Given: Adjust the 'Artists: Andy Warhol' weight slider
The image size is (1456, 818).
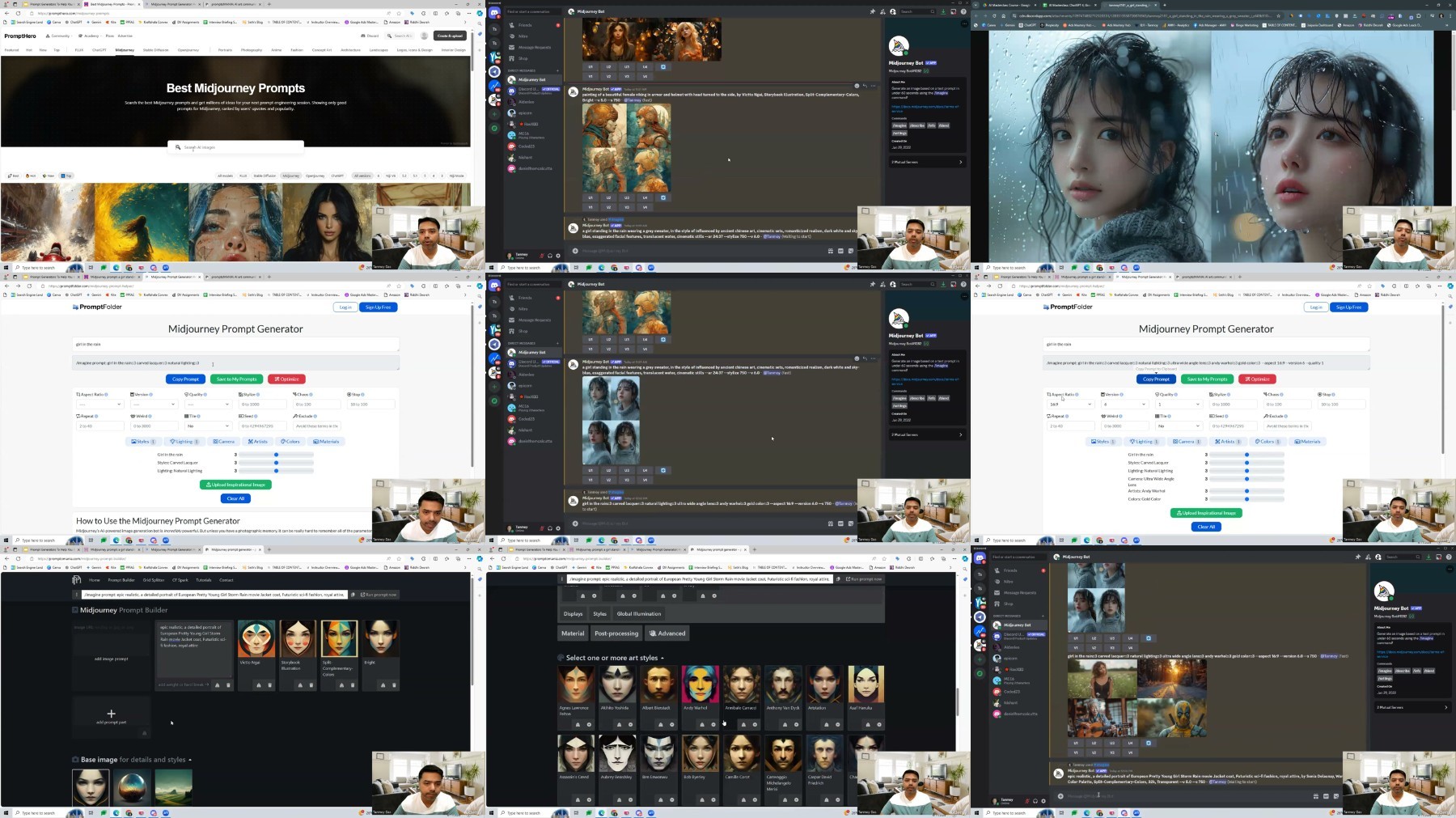Looking at the screenshot, I should [1247, 491].
